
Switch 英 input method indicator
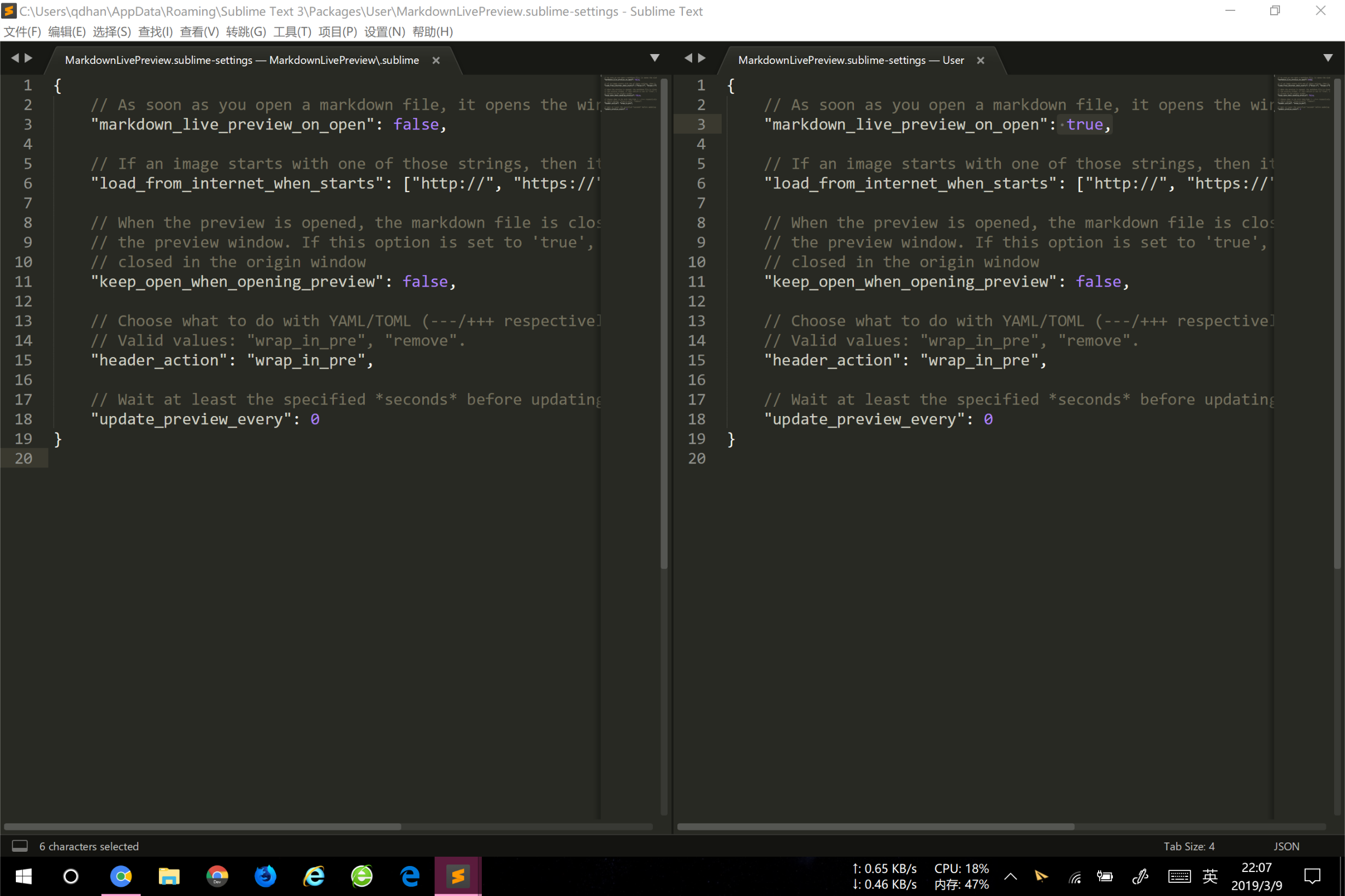[x=1210, y=876]
